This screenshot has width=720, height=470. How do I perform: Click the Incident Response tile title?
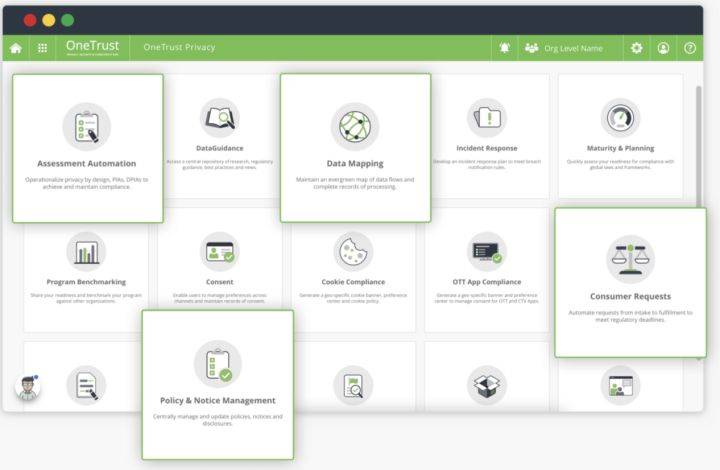(487, 148)
